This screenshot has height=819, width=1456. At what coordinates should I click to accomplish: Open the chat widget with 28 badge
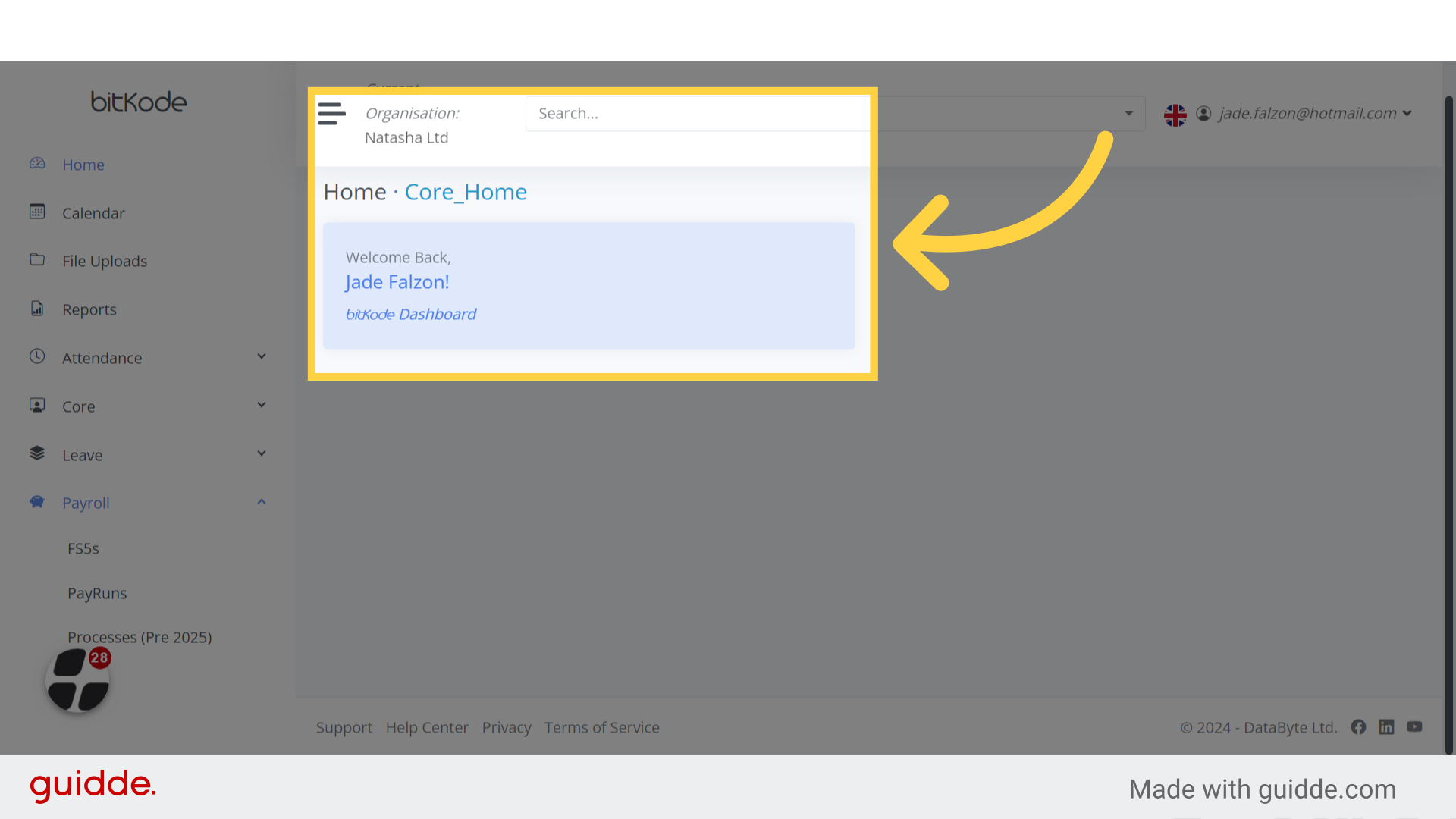tap(77, 680)
